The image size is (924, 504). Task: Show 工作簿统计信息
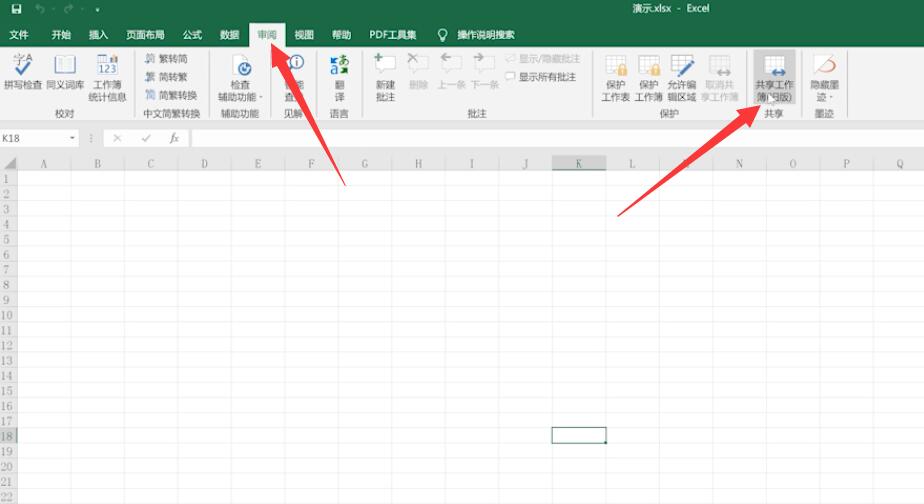(107, 77)
